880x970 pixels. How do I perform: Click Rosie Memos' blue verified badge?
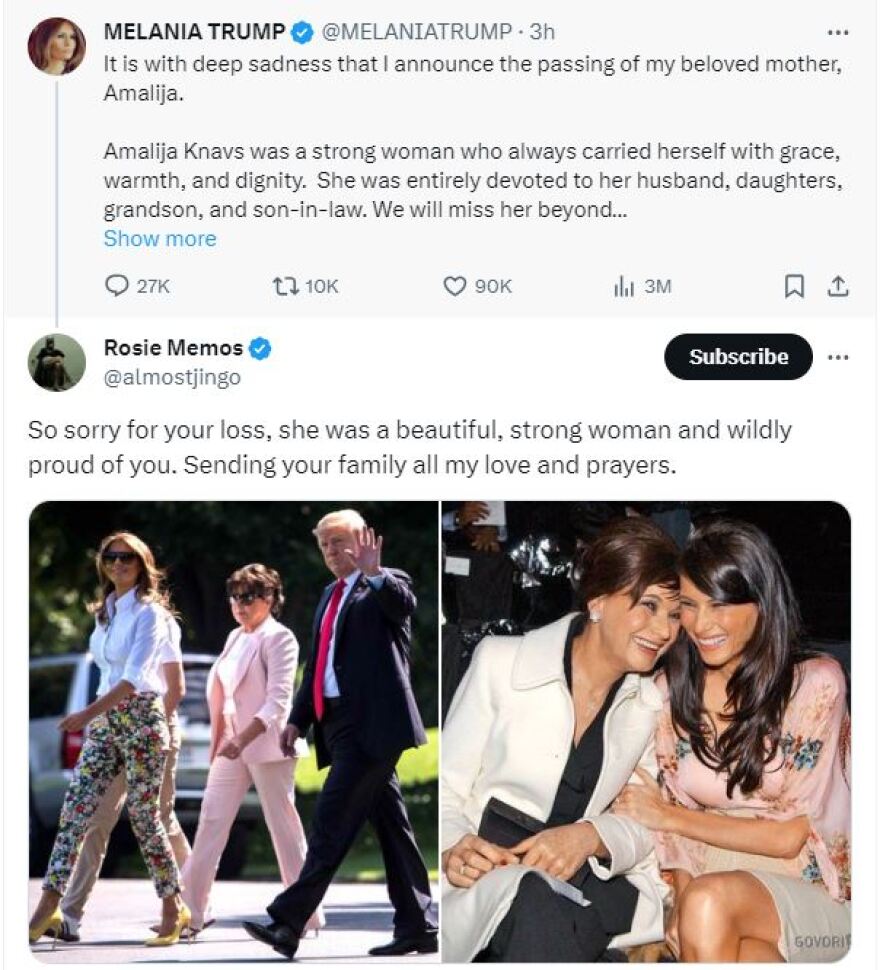point(260,348)
